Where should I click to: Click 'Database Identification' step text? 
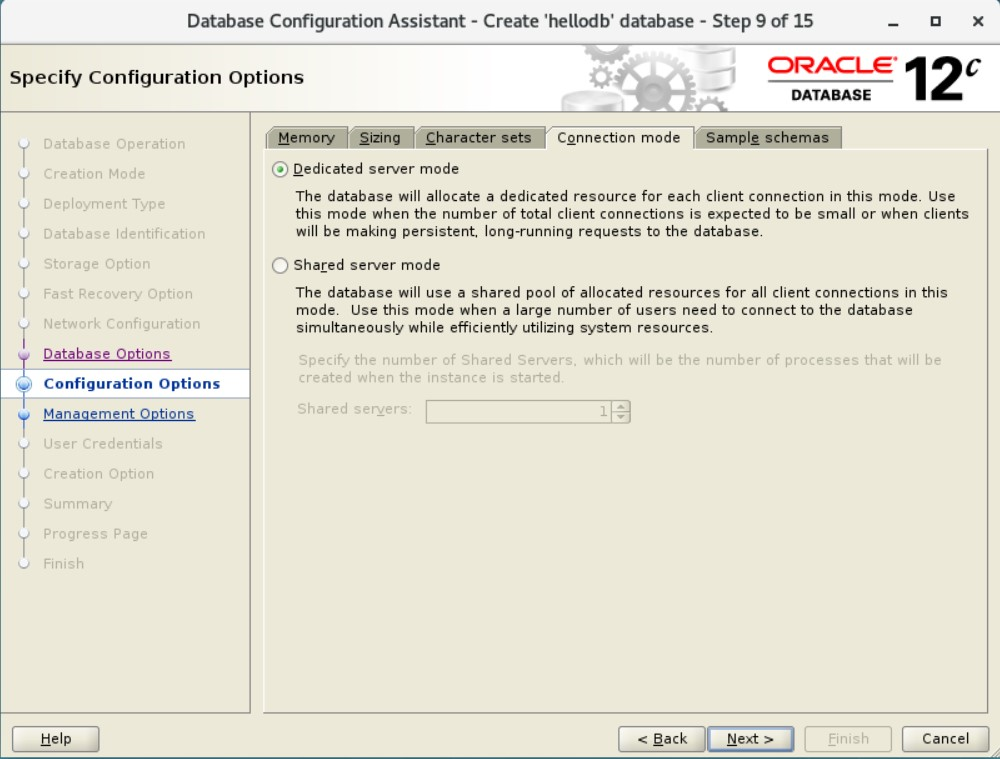tap(124, 234)
